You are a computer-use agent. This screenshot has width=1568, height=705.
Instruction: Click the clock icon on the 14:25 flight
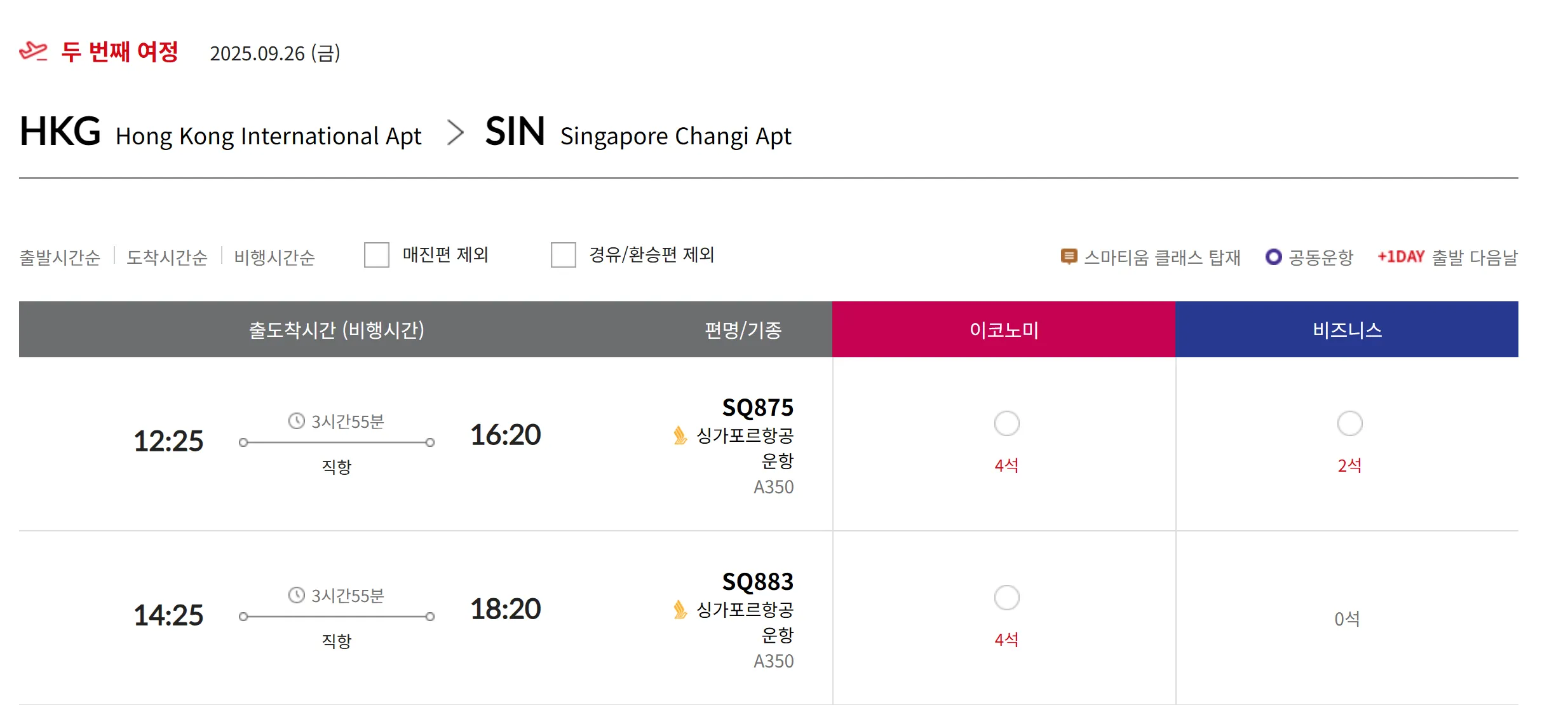pyautogui.click(x=297, y=595)
